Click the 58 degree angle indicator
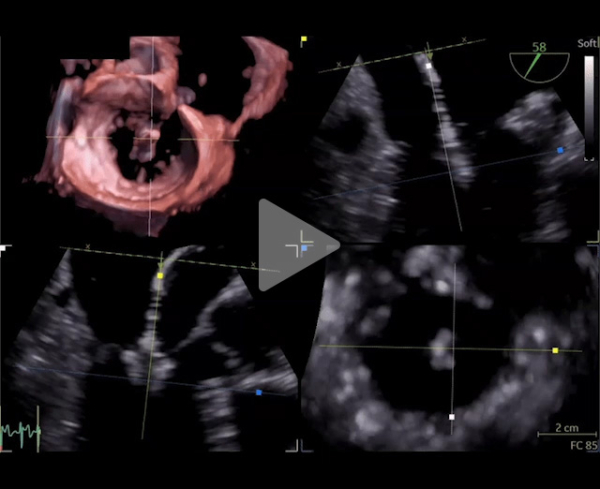 [x=539, y=62]
